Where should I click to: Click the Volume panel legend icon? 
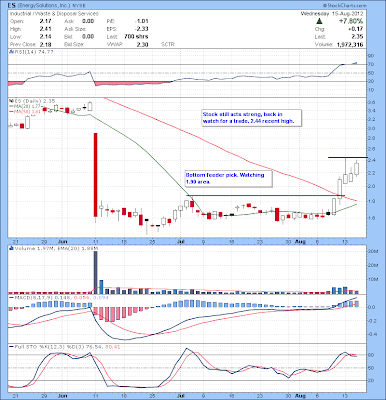pyautogui.click(x=10, y=248)
